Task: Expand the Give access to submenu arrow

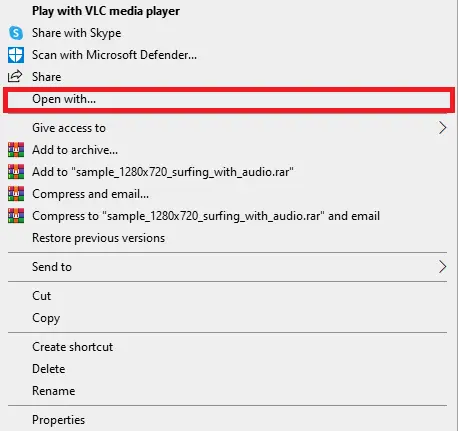Action: [x=442, y=128]
